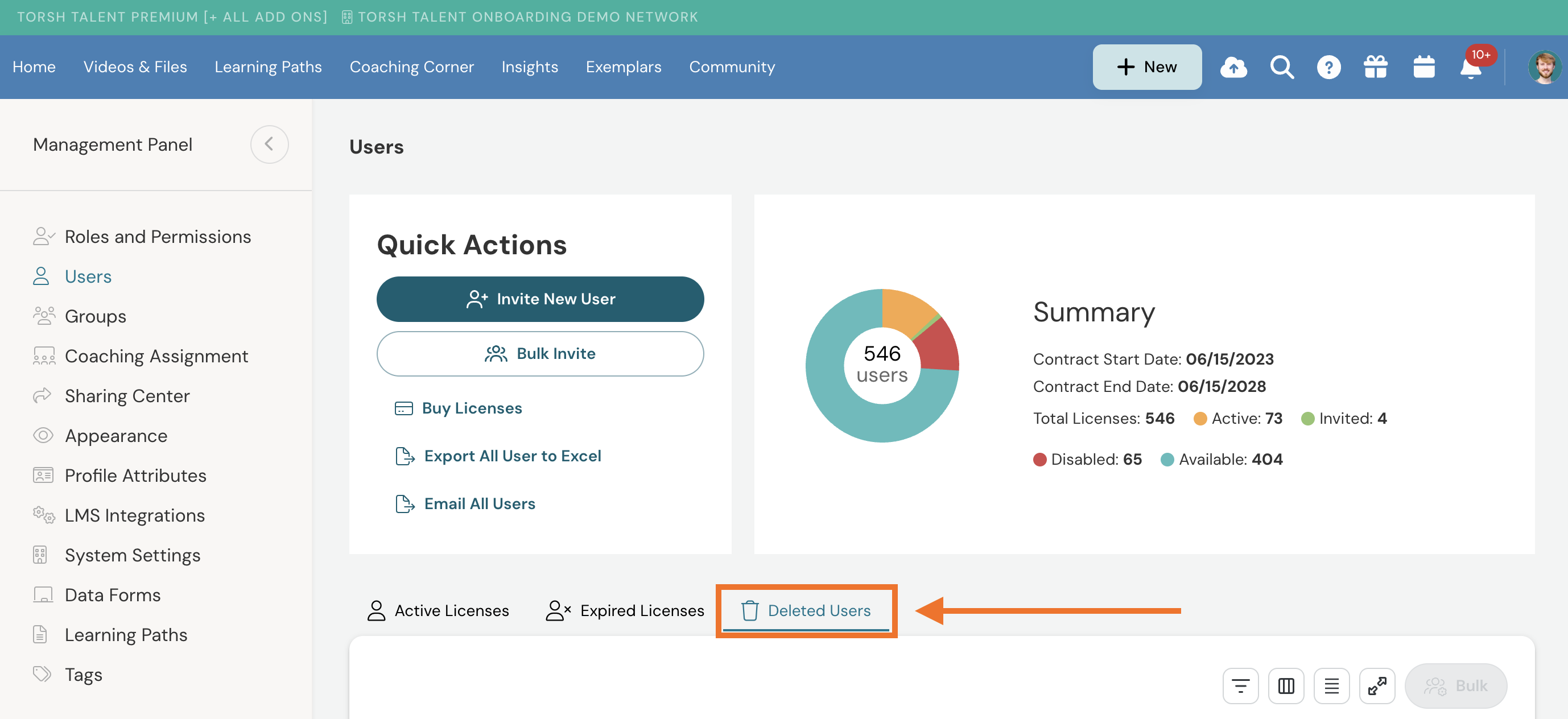Click the green Invited legend dot
The image size is (1568, 719).
[1307, 418]
